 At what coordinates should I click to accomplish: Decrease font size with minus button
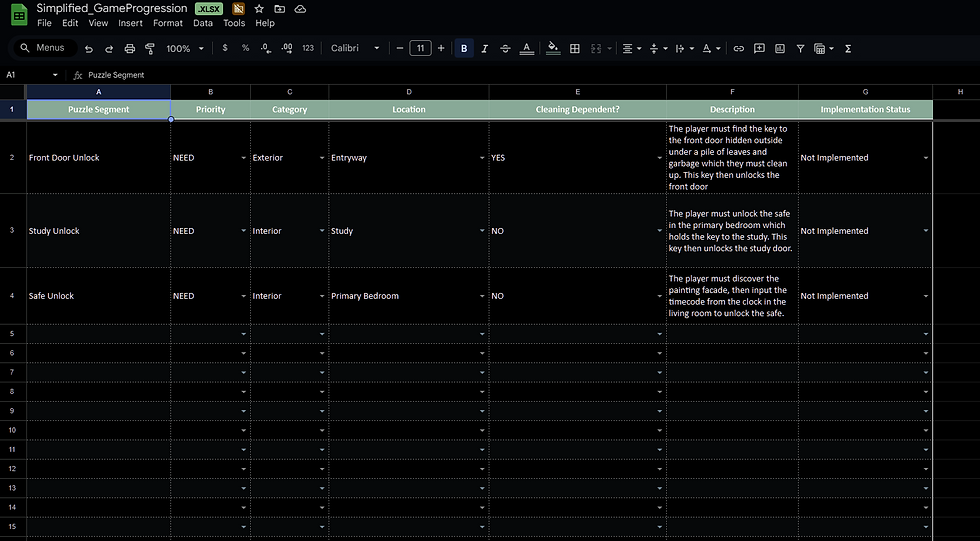coord(400,48)
